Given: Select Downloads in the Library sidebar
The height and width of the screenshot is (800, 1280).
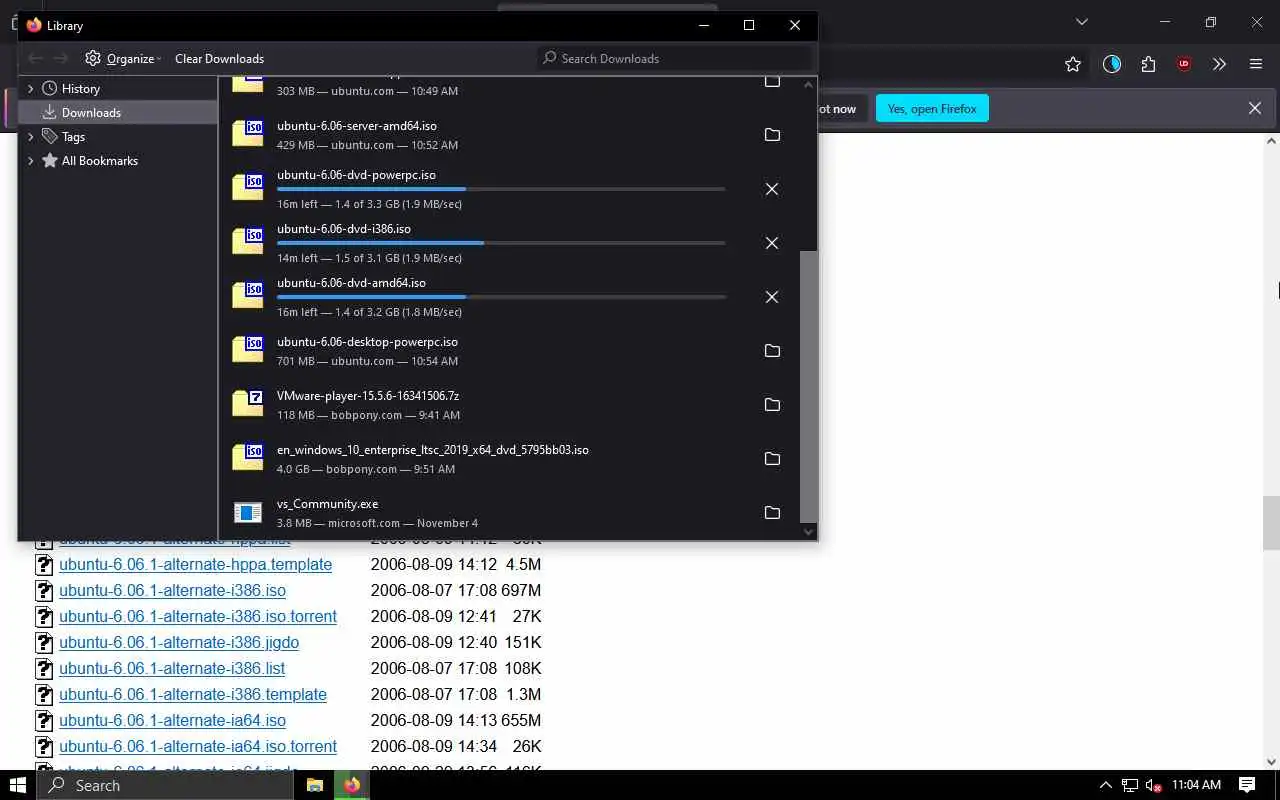Looking at the screenshot, I should (118, 113).
